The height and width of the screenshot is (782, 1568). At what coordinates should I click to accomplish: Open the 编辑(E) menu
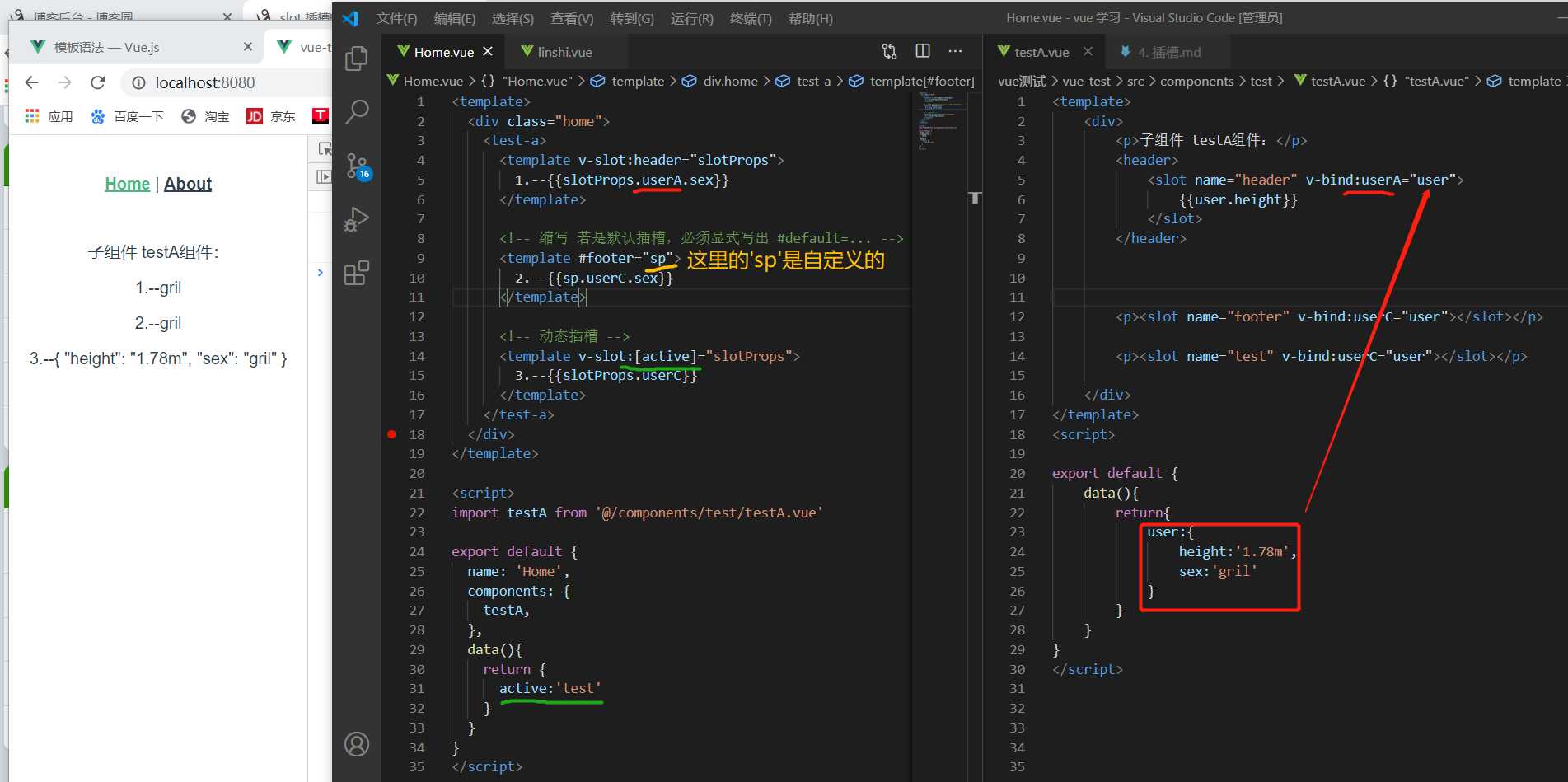(x=455, y=18)
